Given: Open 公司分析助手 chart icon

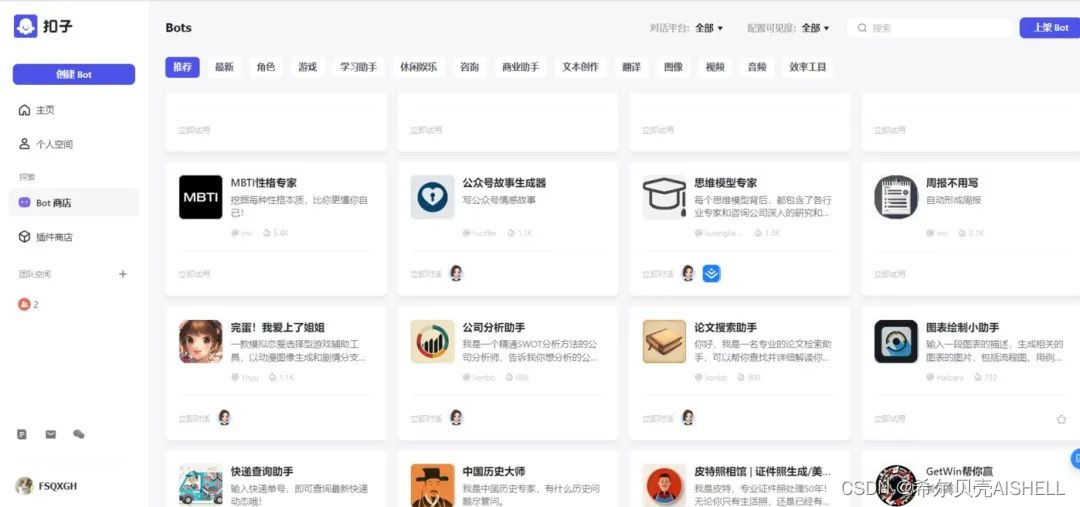Looking at the screenshot, I should click(x=433, y=342).
